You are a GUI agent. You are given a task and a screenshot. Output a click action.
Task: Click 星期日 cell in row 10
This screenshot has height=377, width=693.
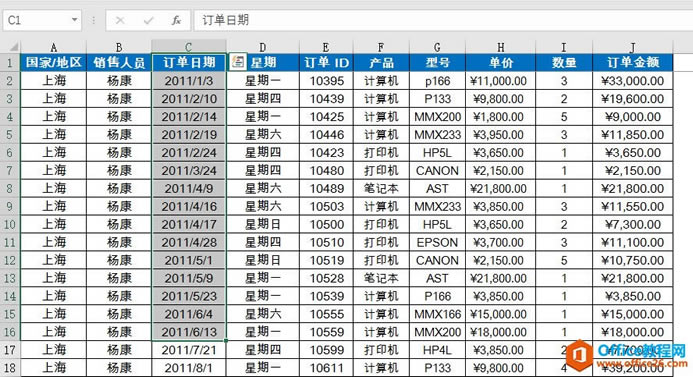(x=263, y=225)
